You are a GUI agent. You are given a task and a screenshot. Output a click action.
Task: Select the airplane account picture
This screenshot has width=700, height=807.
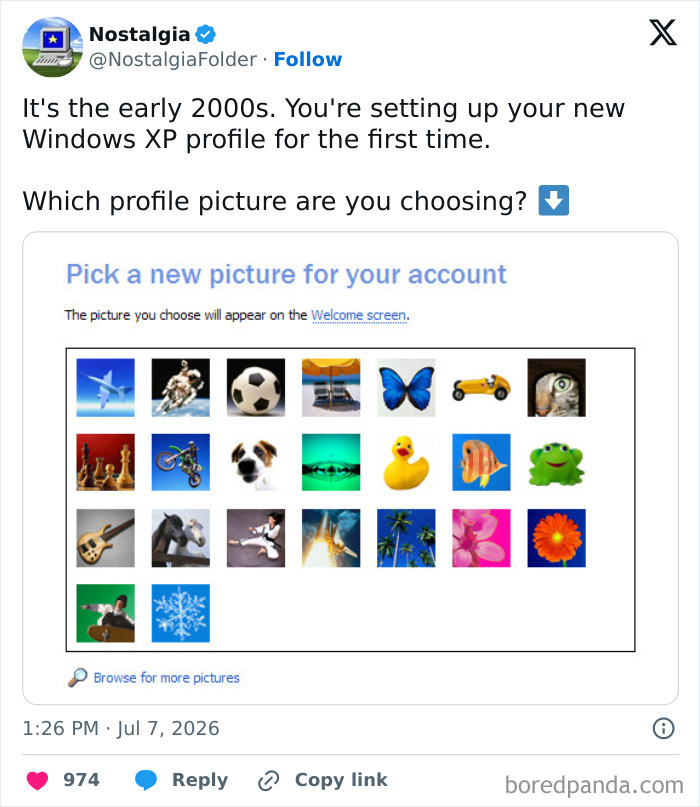[106, 388]
